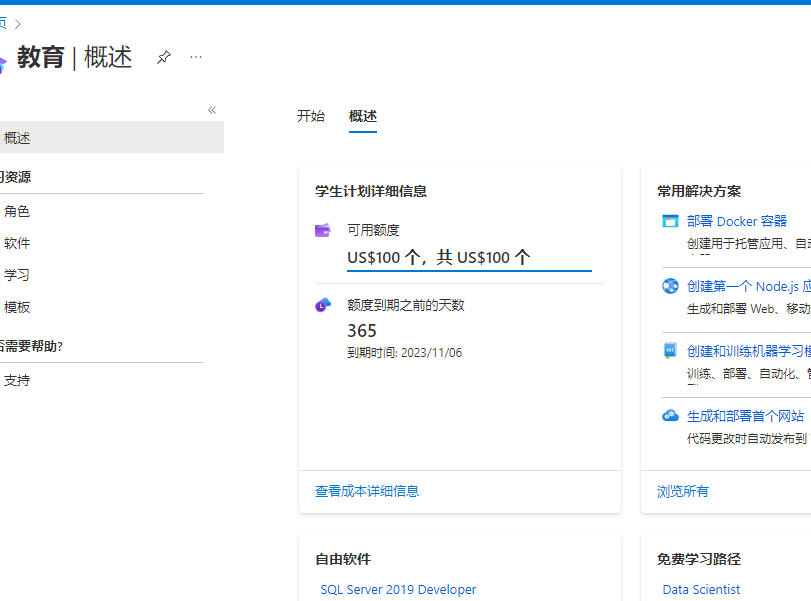Click the machine learning model icon
Image resolution: width=811 pixels, height=601 pixels.
670,351
